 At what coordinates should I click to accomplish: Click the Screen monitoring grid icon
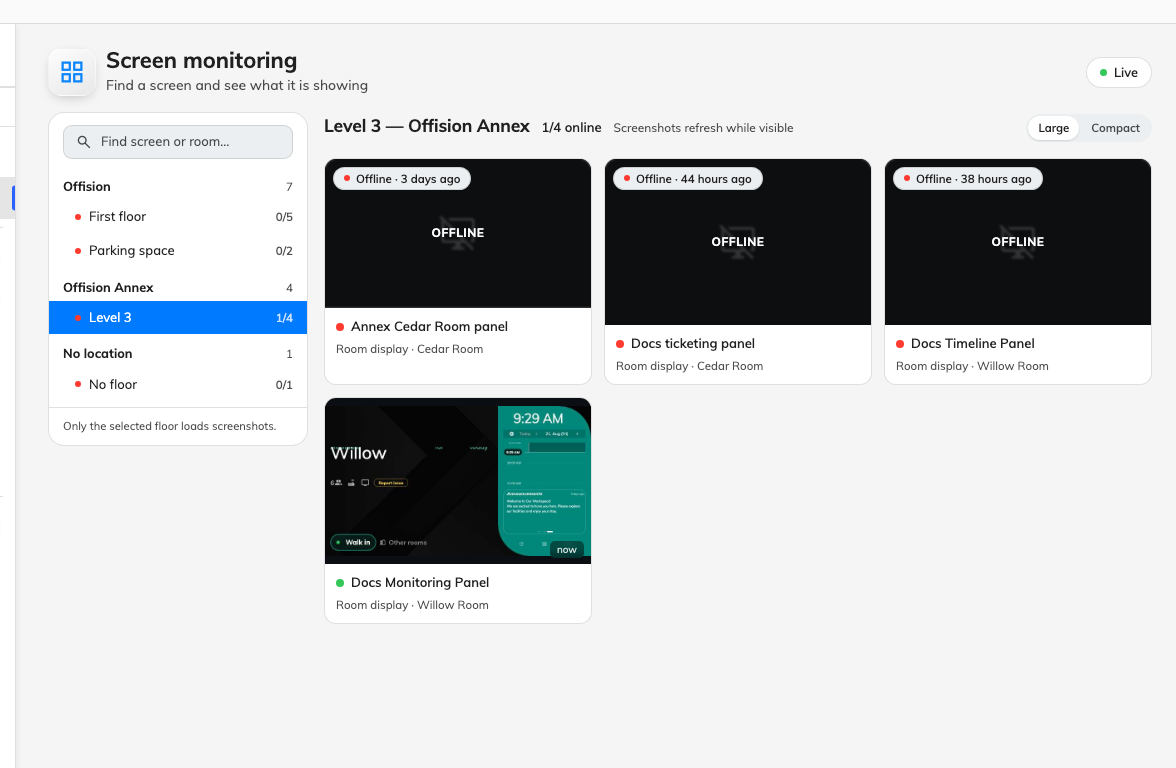pos(72,72)
